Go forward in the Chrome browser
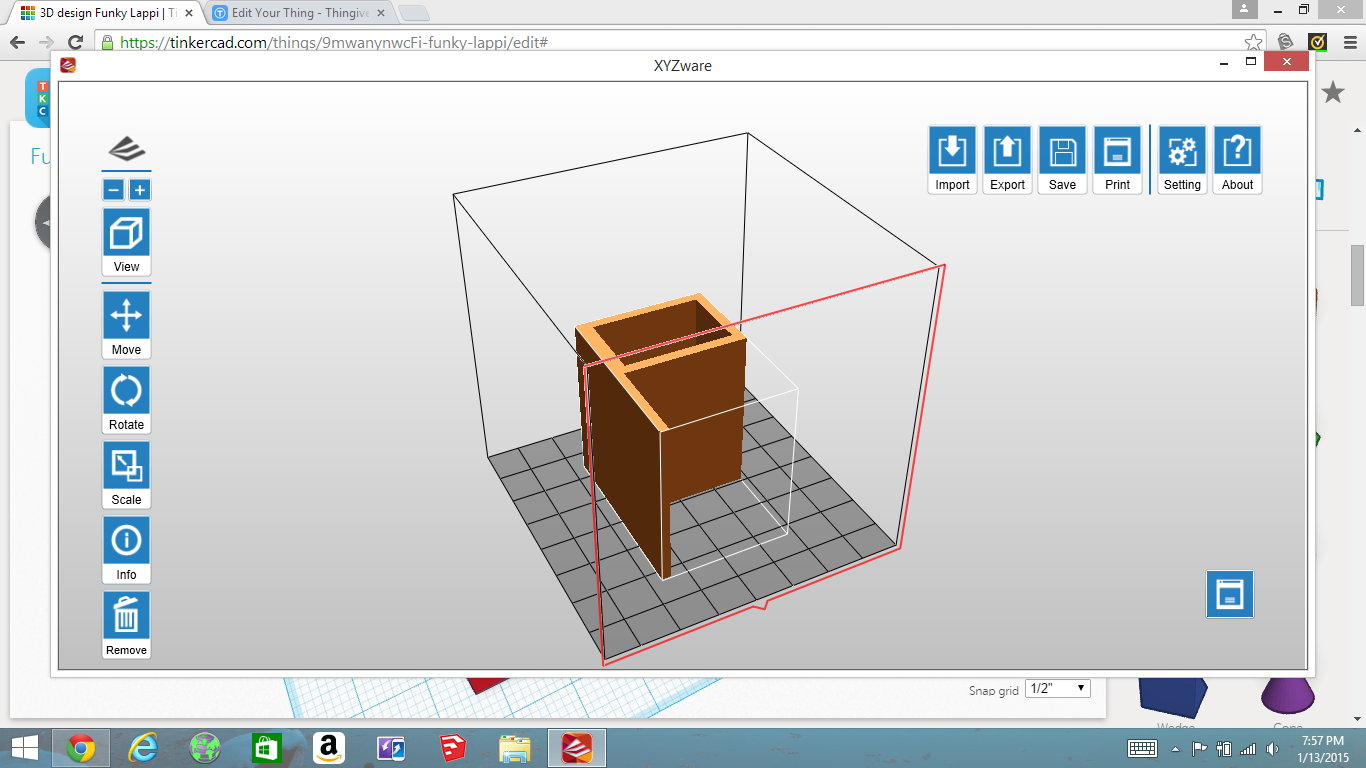Screen dimensions: 1366x768 click(x=46, y=42)
